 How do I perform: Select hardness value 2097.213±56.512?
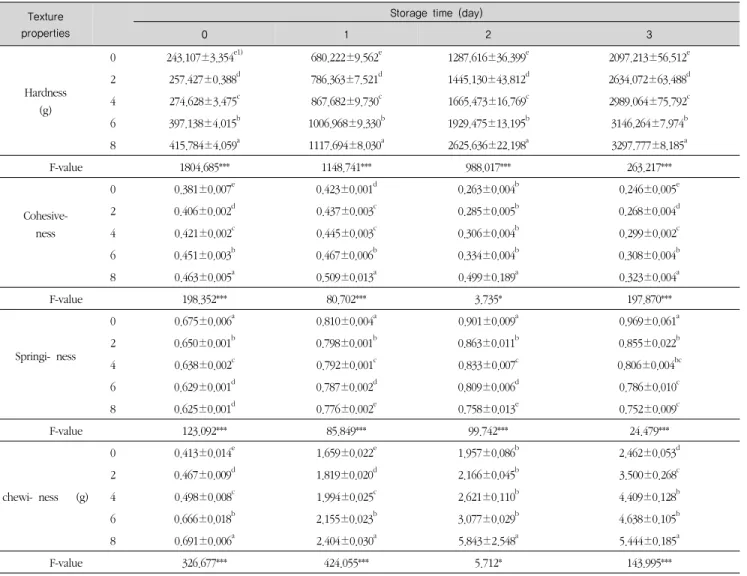649,57
